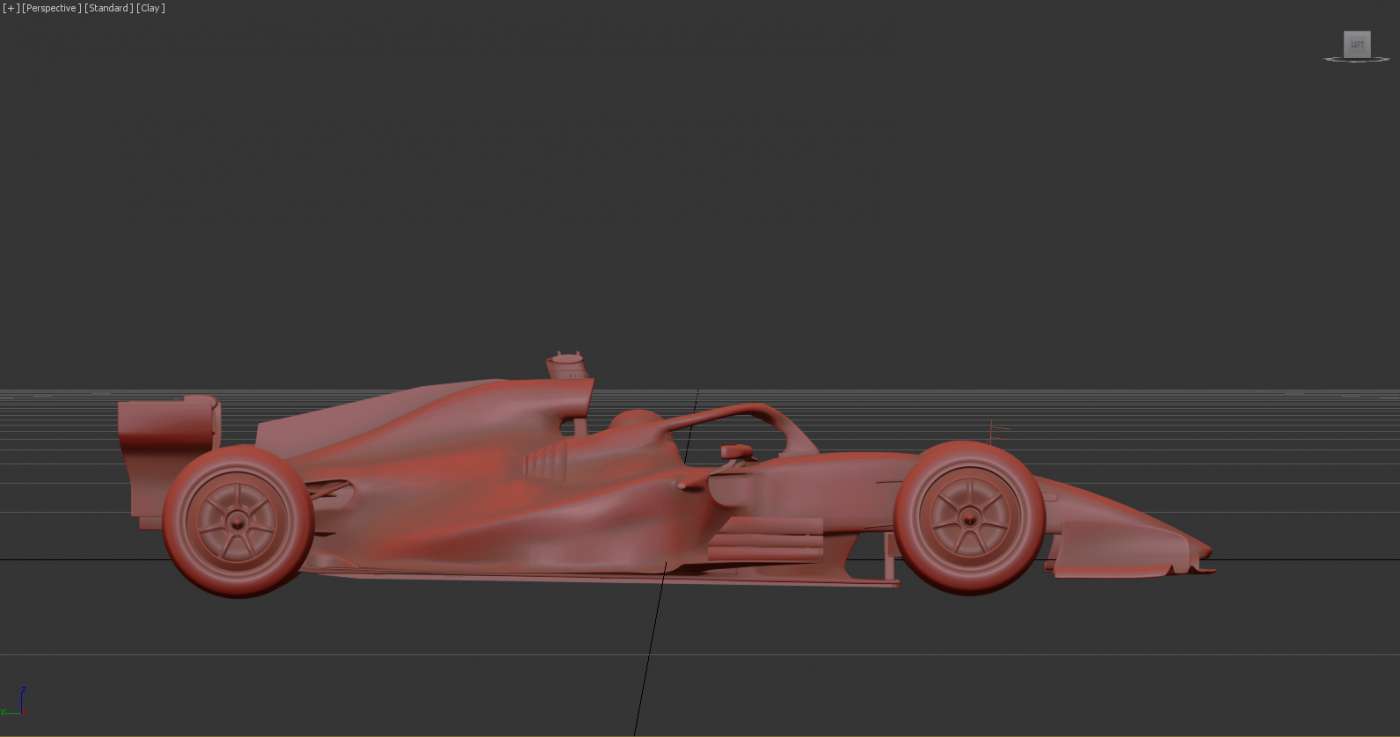Open the Clay per-view preference menu
The width and height of the screenshot is (1400, 737).
[x=151, y=8]
